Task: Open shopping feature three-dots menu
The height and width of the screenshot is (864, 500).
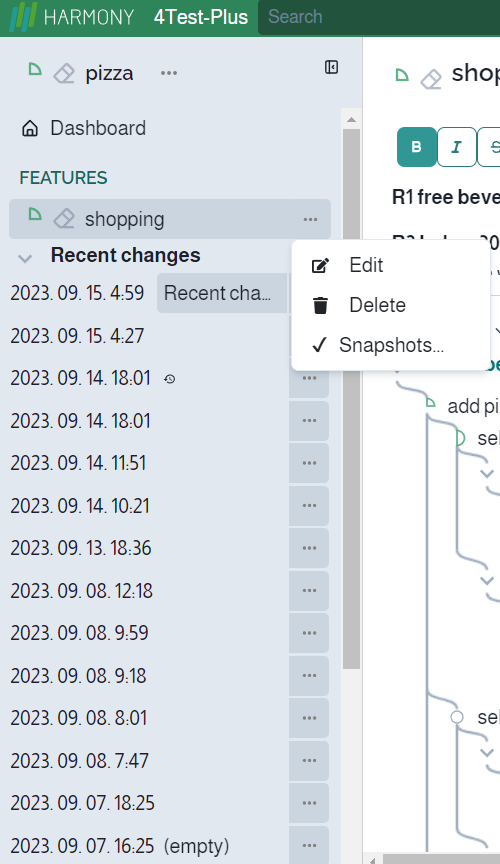Action: tap(310, 219)
